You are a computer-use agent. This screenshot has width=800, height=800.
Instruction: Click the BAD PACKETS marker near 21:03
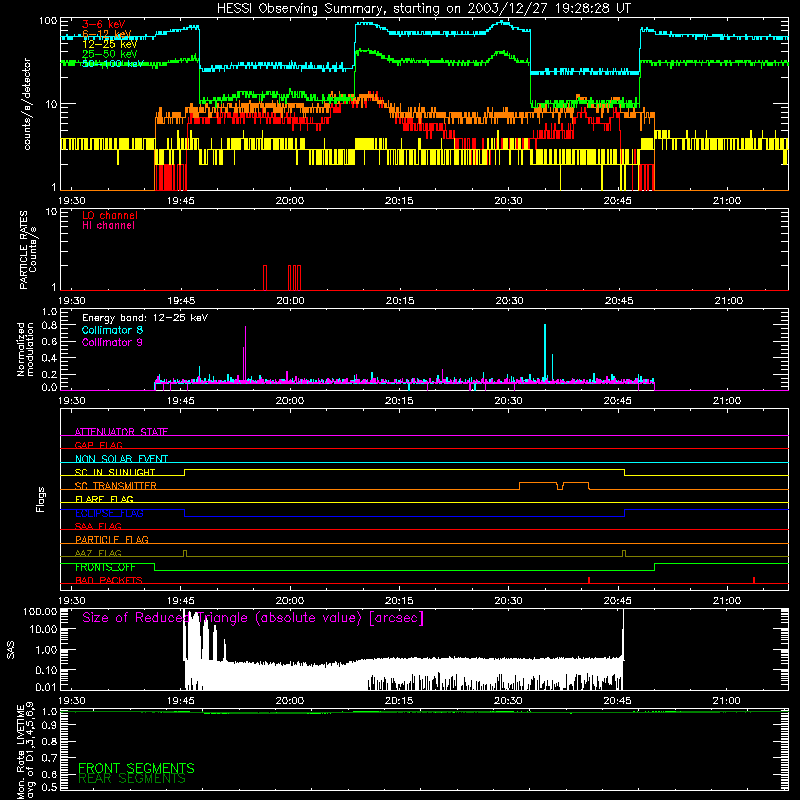pyautogui.click(x=754, y=580)
